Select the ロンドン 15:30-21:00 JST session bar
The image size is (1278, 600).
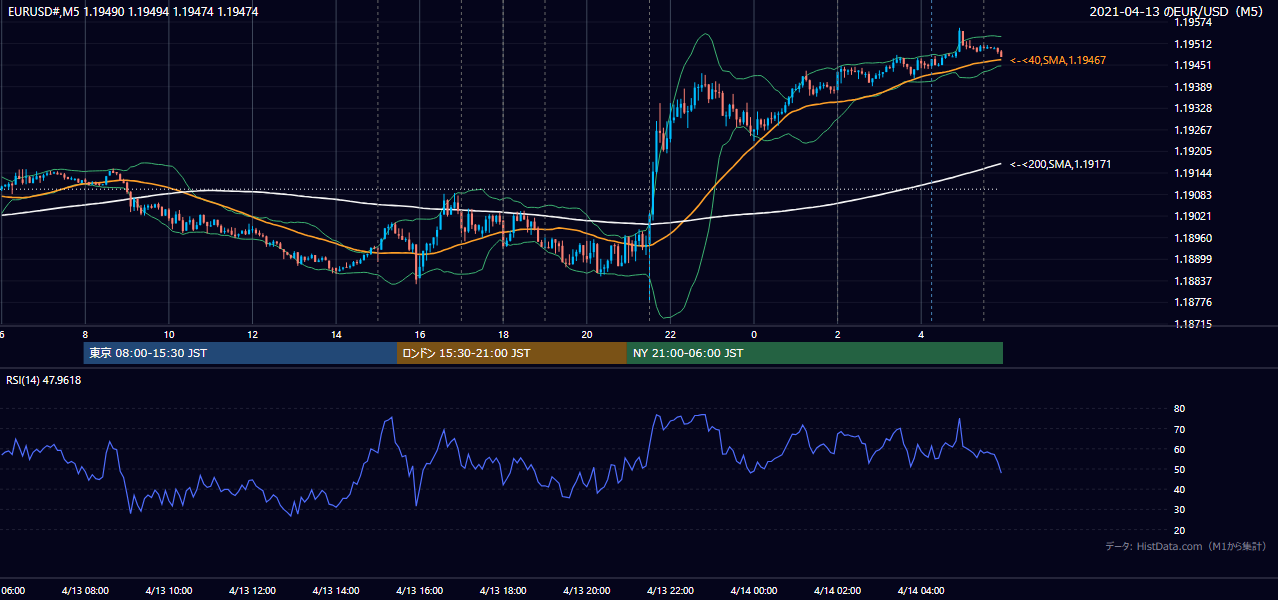(x=512, y=353)
